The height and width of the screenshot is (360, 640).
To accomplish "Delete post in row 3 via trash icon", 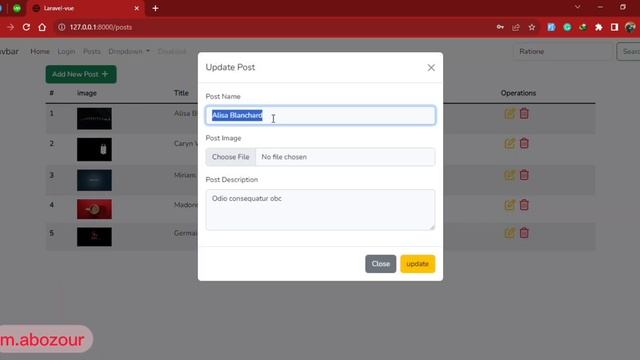I will tap(524, 175).
